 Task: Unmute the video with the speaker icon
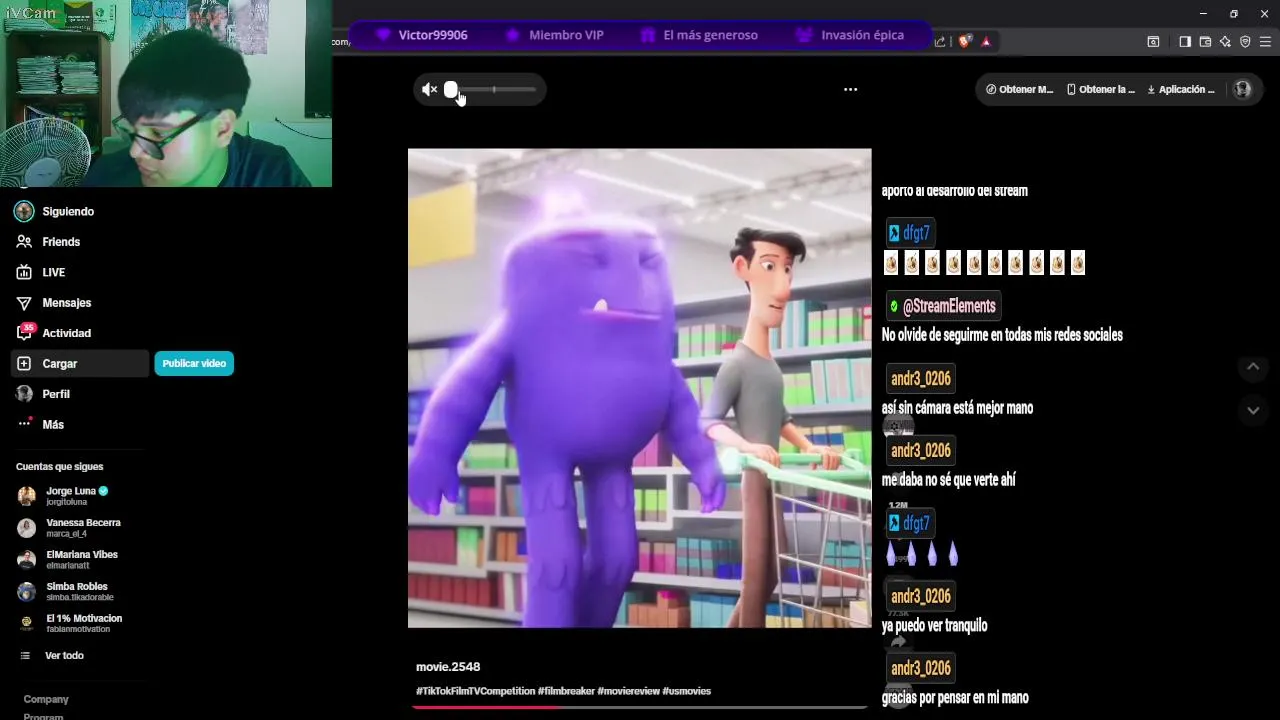pos(429,89)
